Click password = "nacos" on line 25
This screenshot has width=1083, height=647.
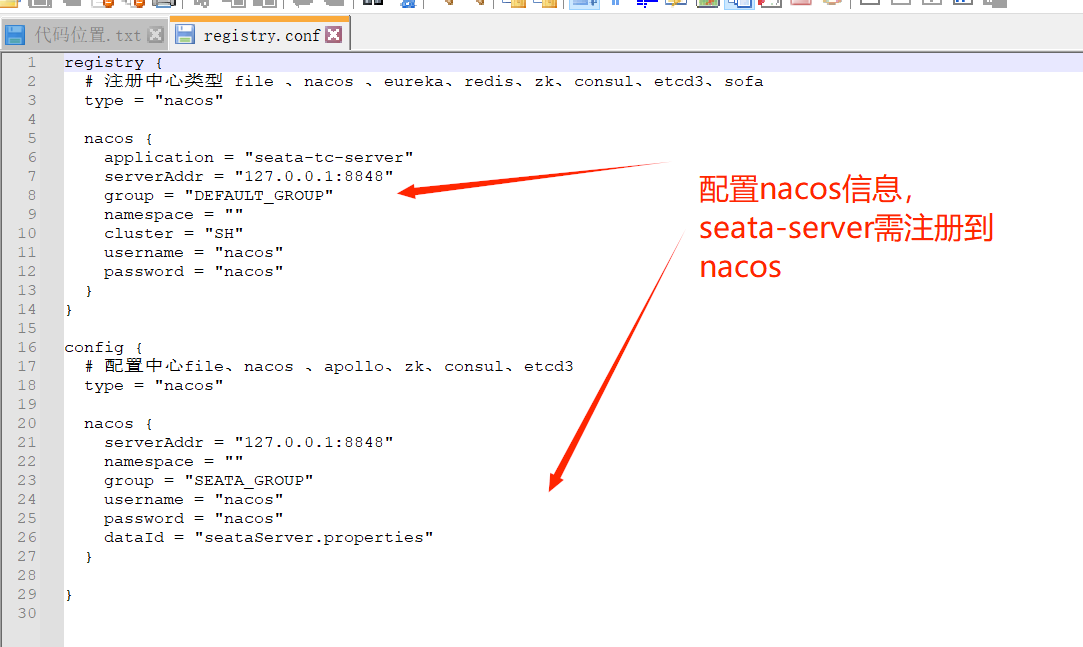coord(193,519)
